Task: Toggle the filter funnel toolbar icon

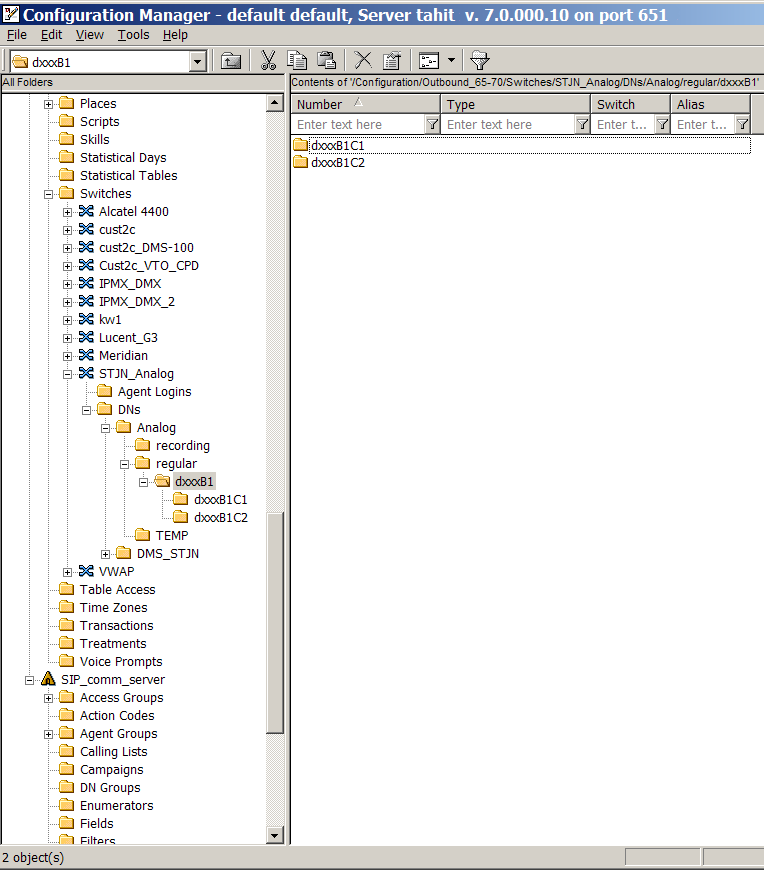Action: 479,61
